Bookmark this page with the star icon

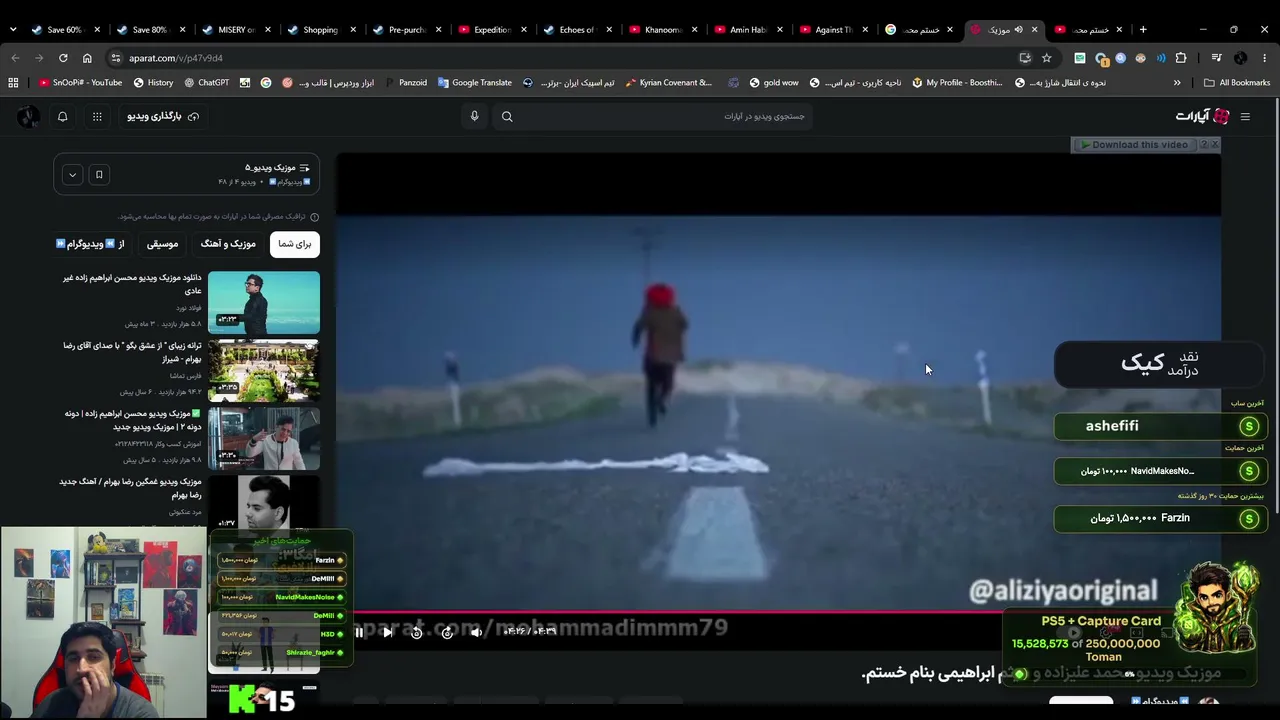click(x=1047, y=58)
